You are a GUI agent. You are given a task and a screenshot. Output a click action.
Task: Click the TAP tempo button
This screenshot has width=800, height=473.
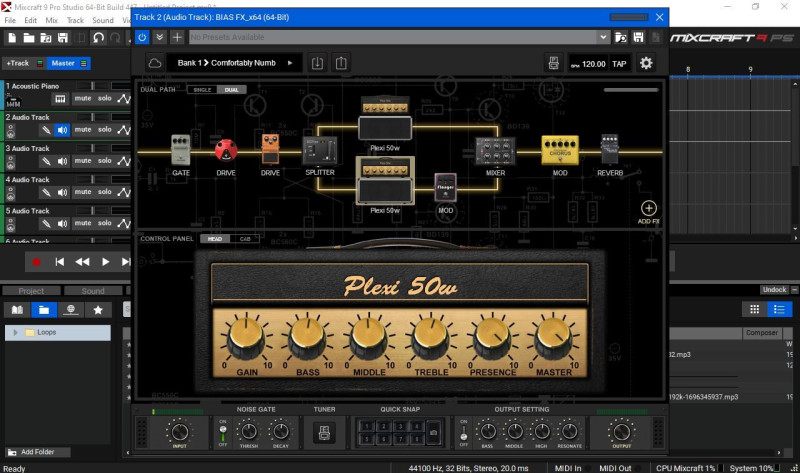619,64
